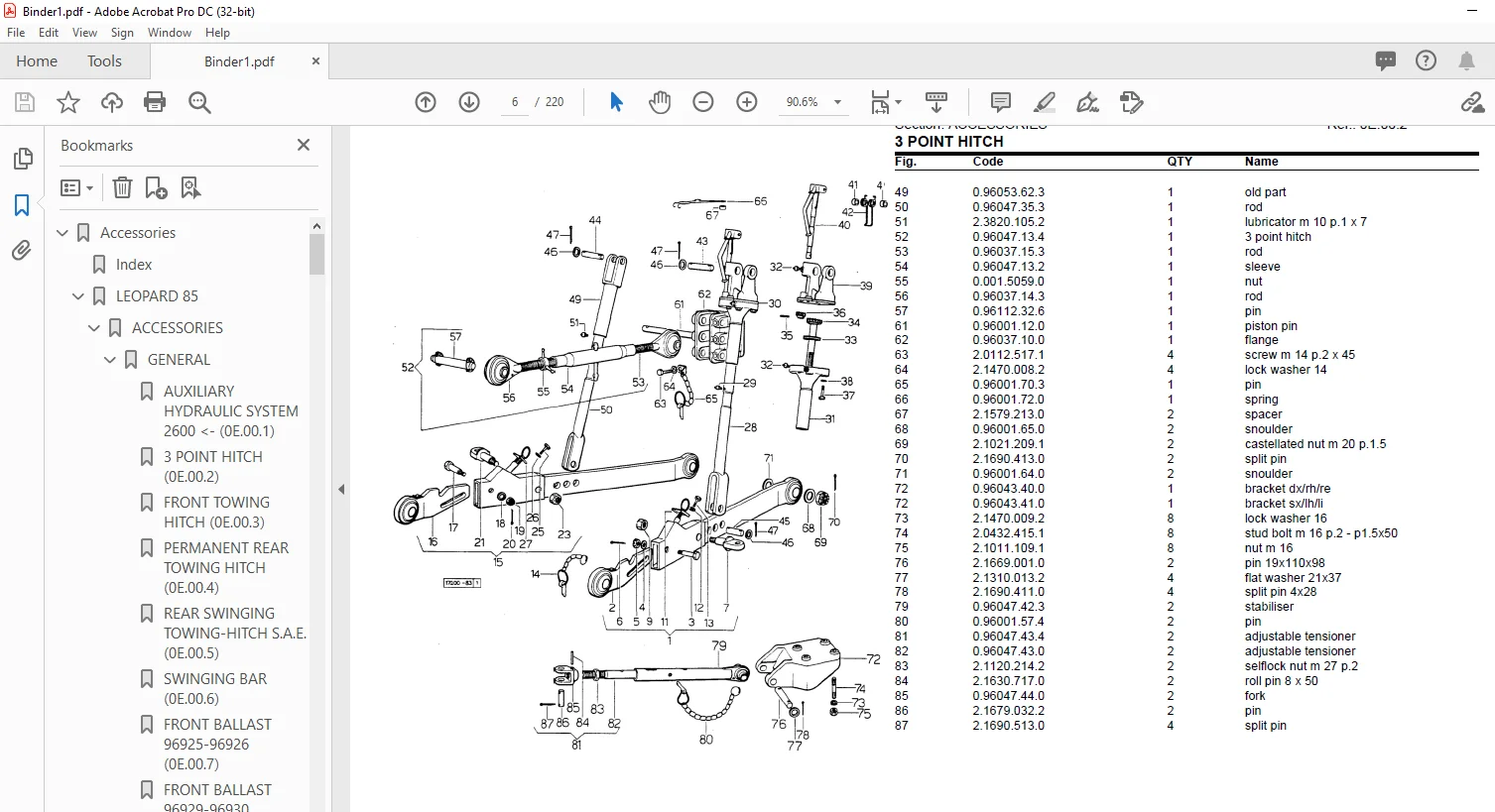Click the code '0.96053.62.3' cell

1008,192
